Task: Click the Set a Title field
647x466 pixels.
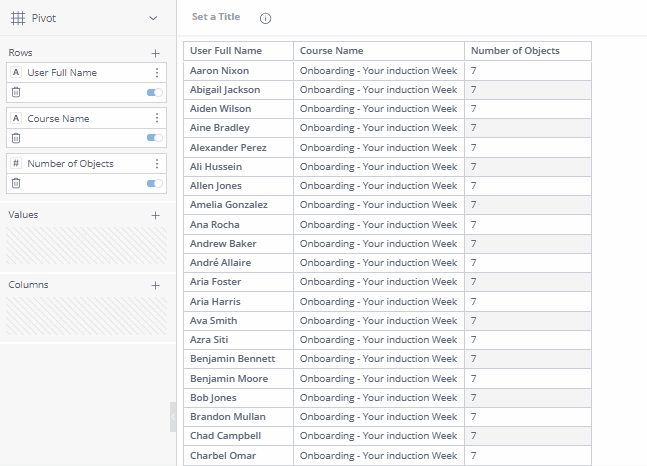Action: tap(216, 17)
